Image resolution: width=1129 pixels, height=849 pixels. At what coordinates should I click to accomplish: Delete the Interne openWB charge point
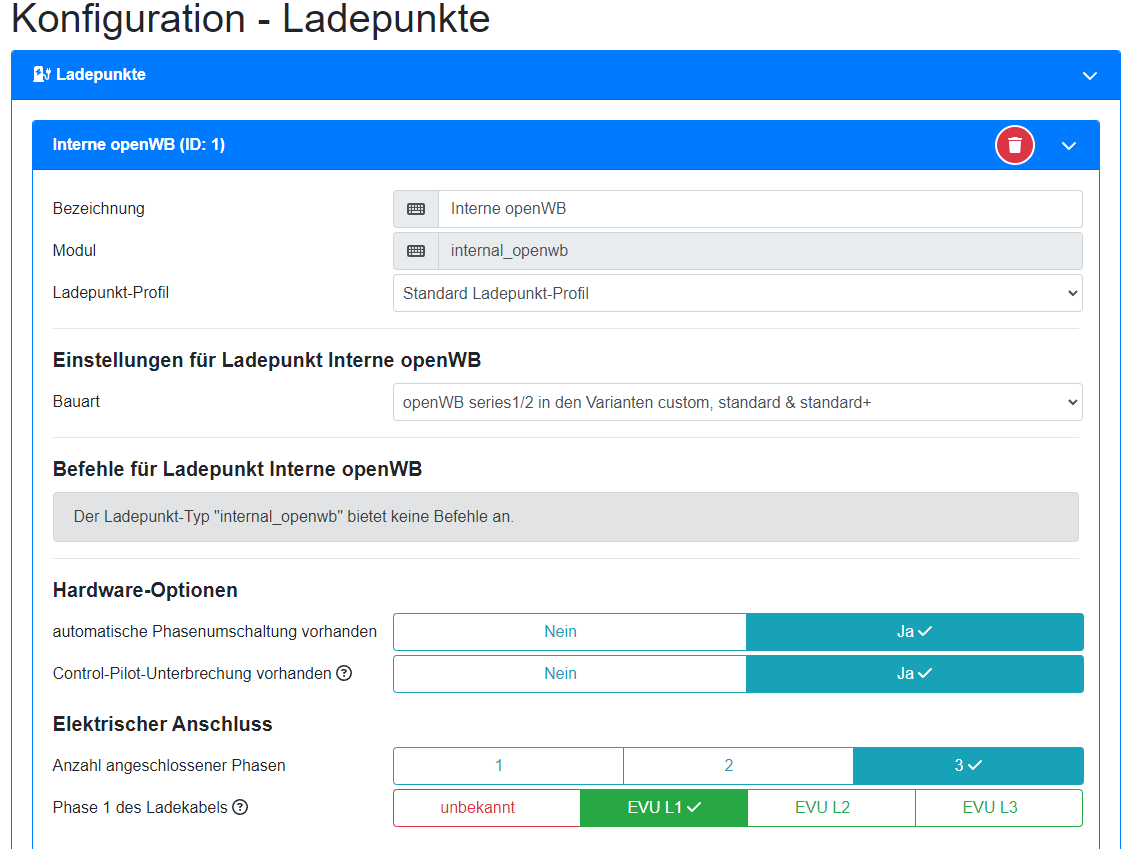point(1014,145)
